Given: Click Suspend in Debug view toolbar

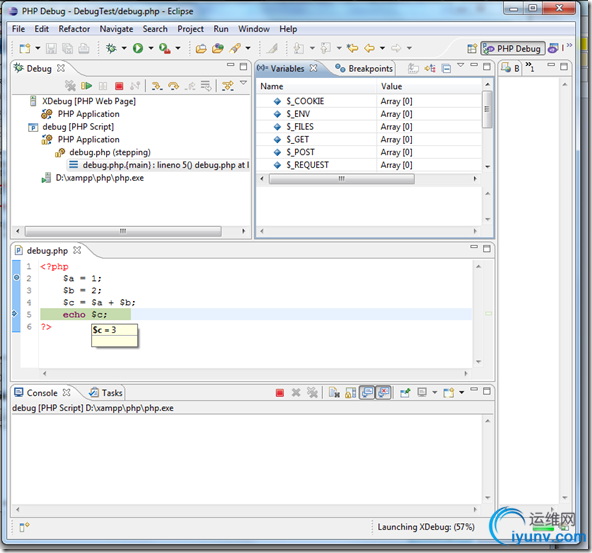Looking at the screenshot, I should tap(103, 86).
